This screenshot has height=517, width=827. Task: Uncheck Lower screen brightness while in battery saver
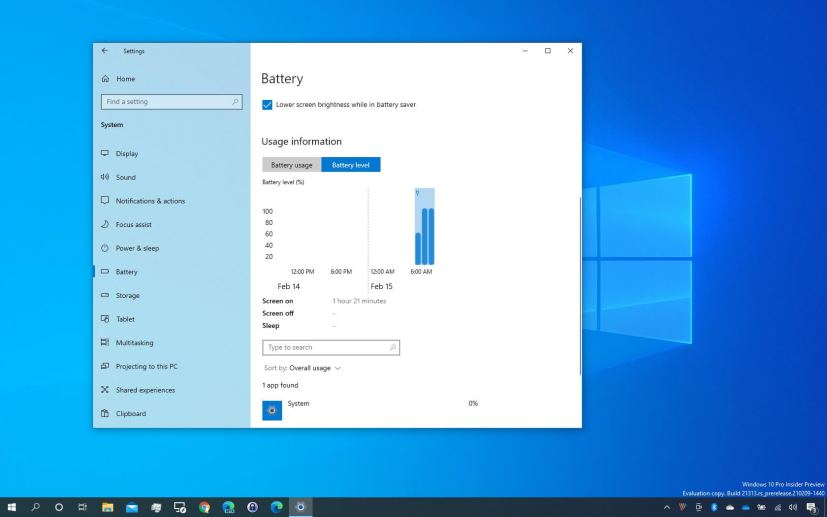[x=267, y=105]
